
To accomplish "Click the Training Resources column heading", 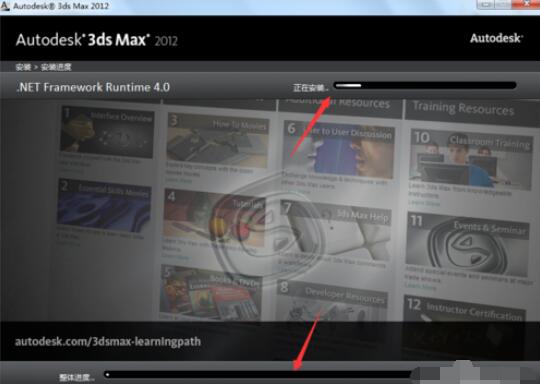I will tap(463, 108).
